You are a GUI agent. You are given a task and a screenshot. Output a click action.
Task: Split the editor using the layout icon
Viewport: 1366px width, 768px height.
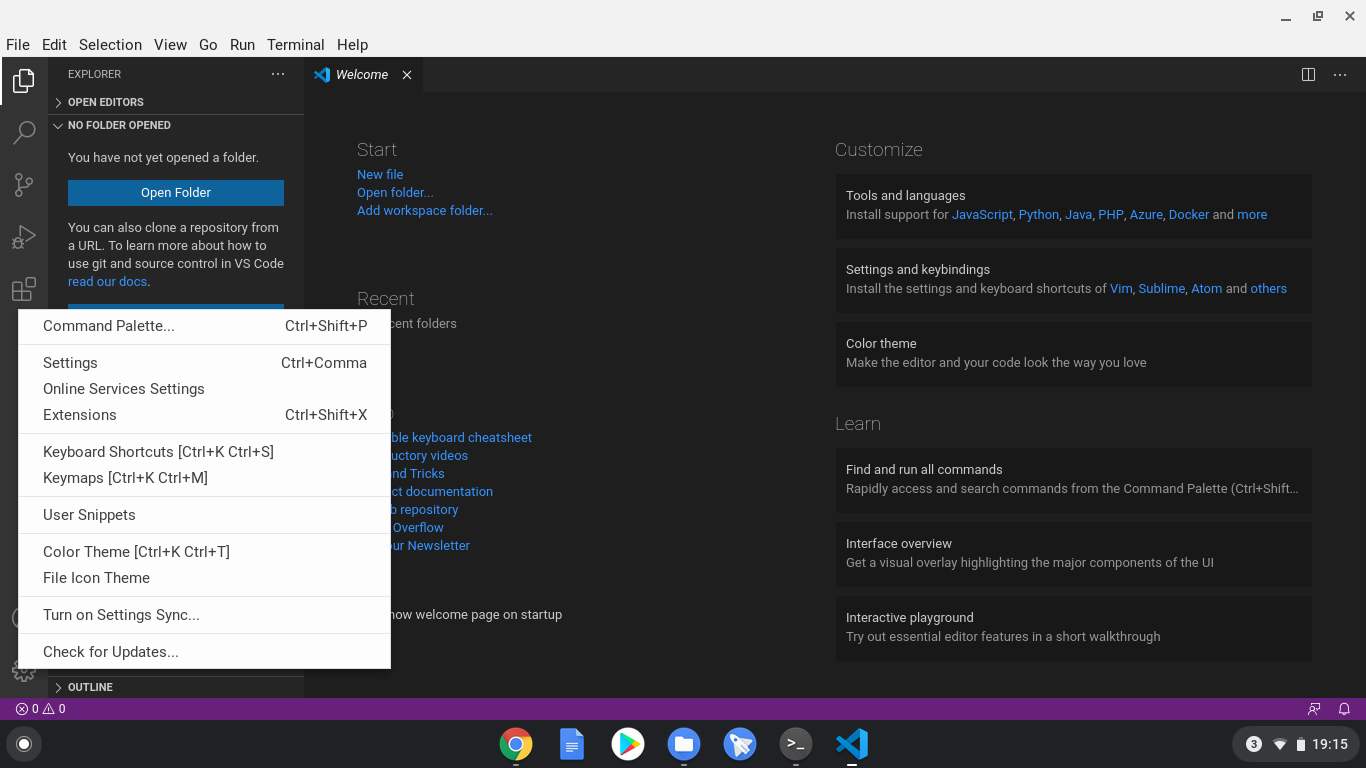[1308, 74]
